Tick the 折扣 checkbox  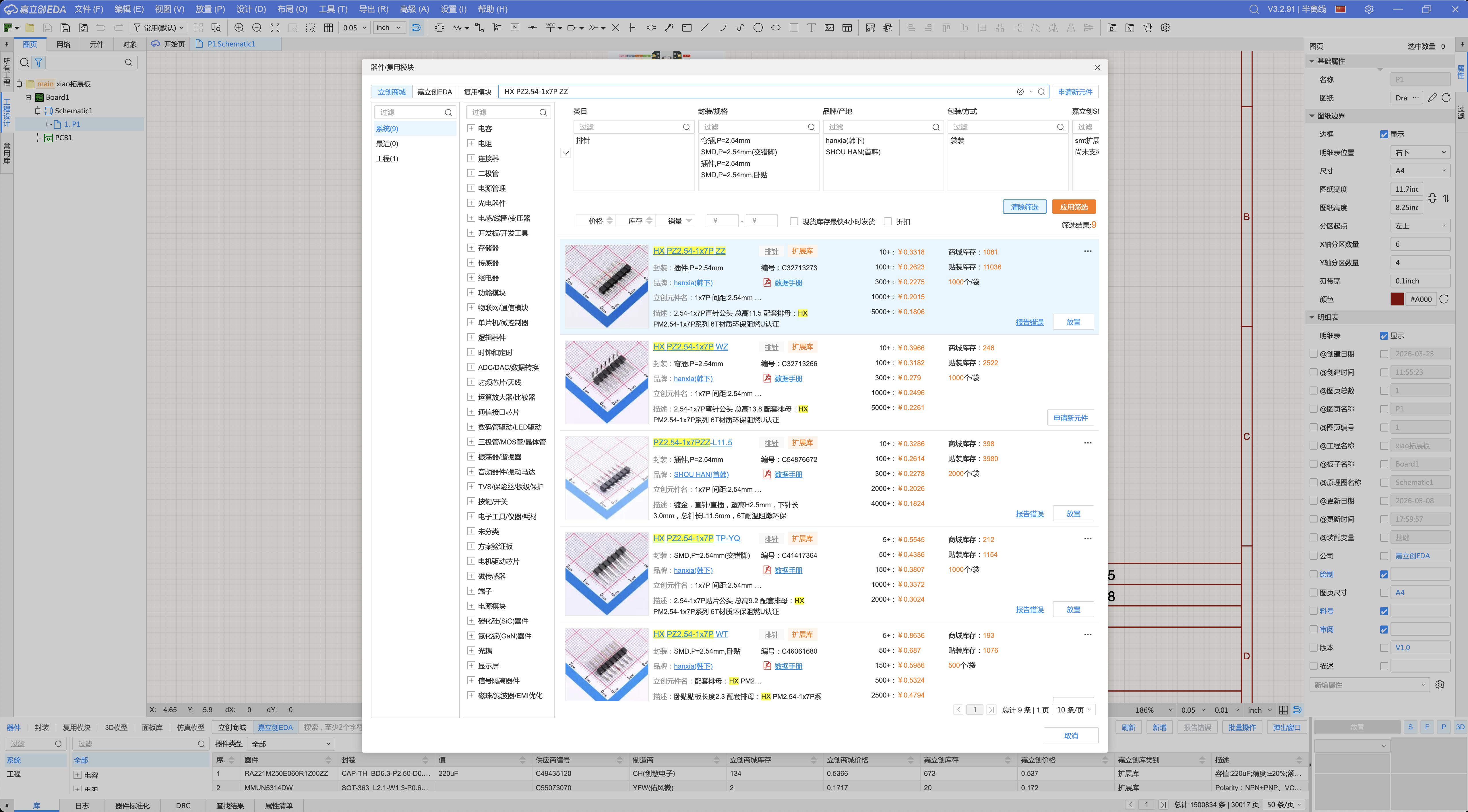tap(888, 221)
